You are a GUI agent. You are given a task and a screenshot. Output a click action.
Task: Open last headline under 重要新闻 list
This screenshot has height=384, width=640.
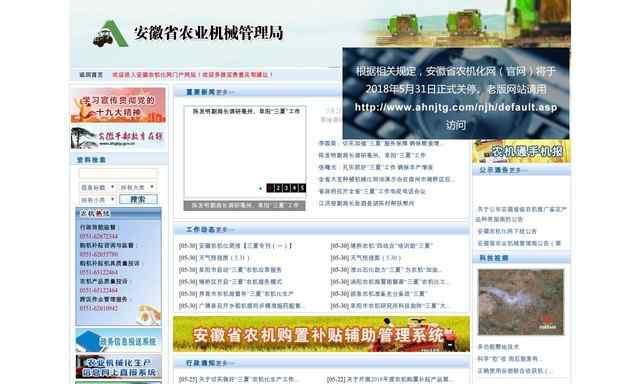(x=366, y=203)
